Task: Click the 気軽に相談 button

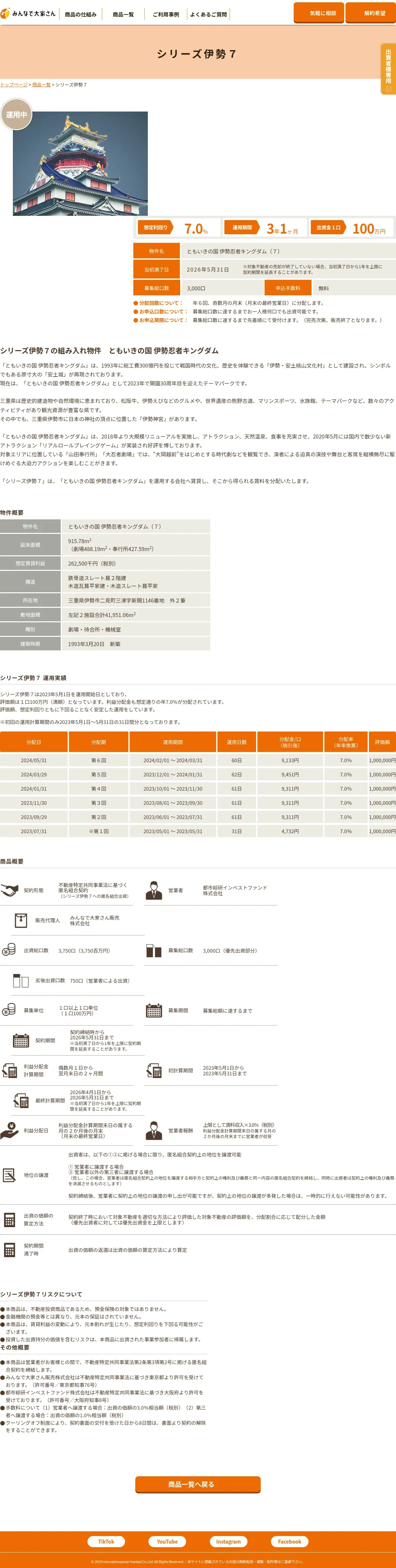Action: 319,13
